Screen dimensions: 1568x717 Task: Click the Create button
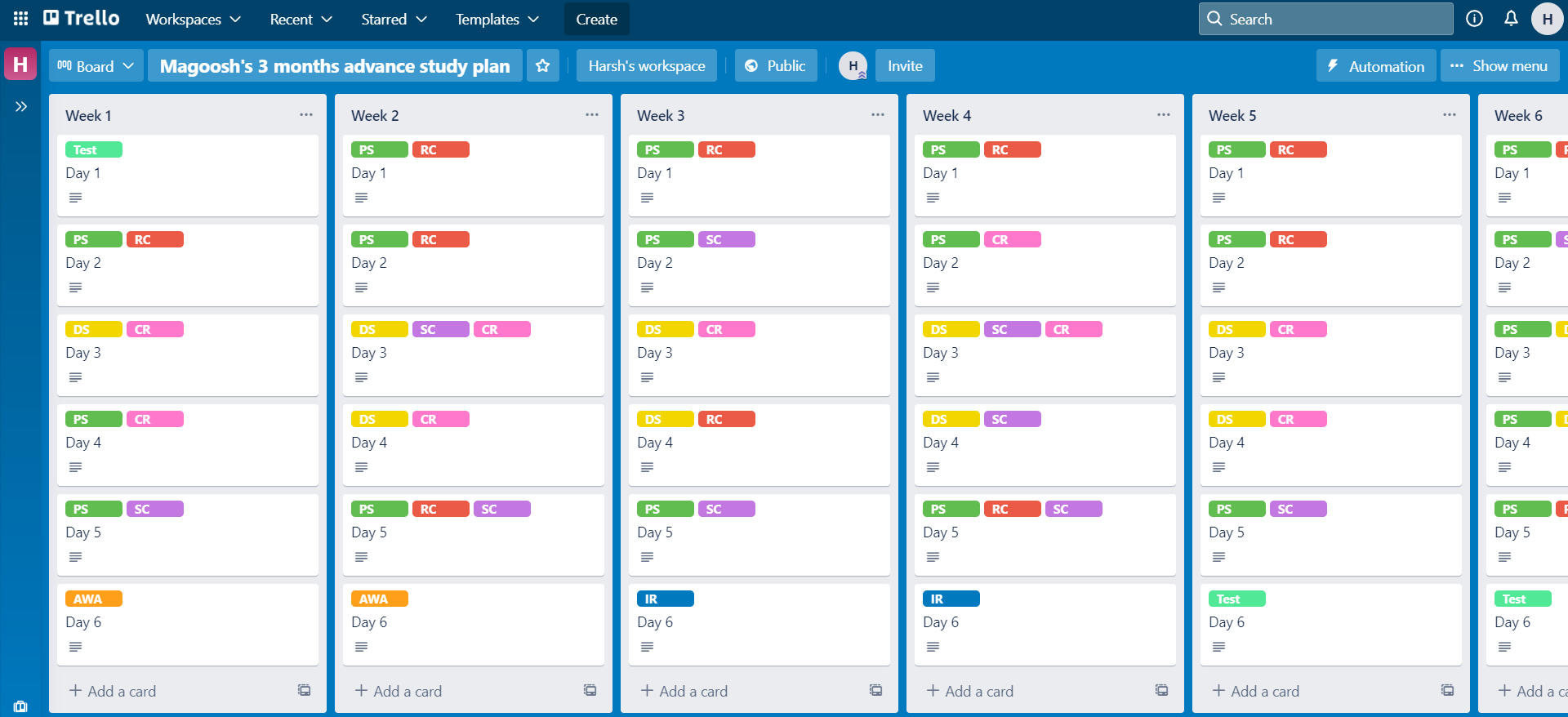pyautogui.click(x=596, y=19)
